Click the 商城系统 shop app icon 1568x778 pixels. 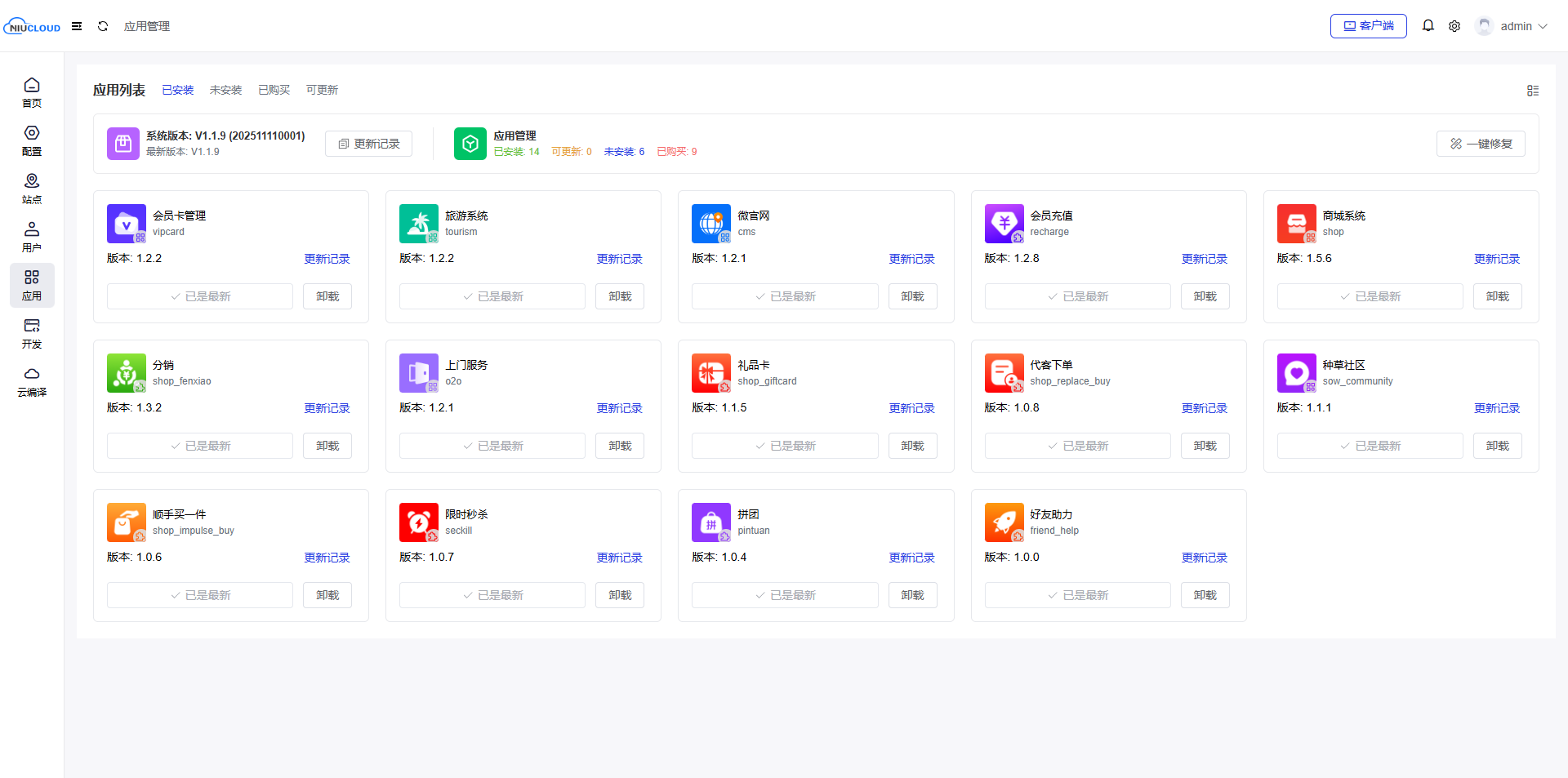coord(1296,224)
